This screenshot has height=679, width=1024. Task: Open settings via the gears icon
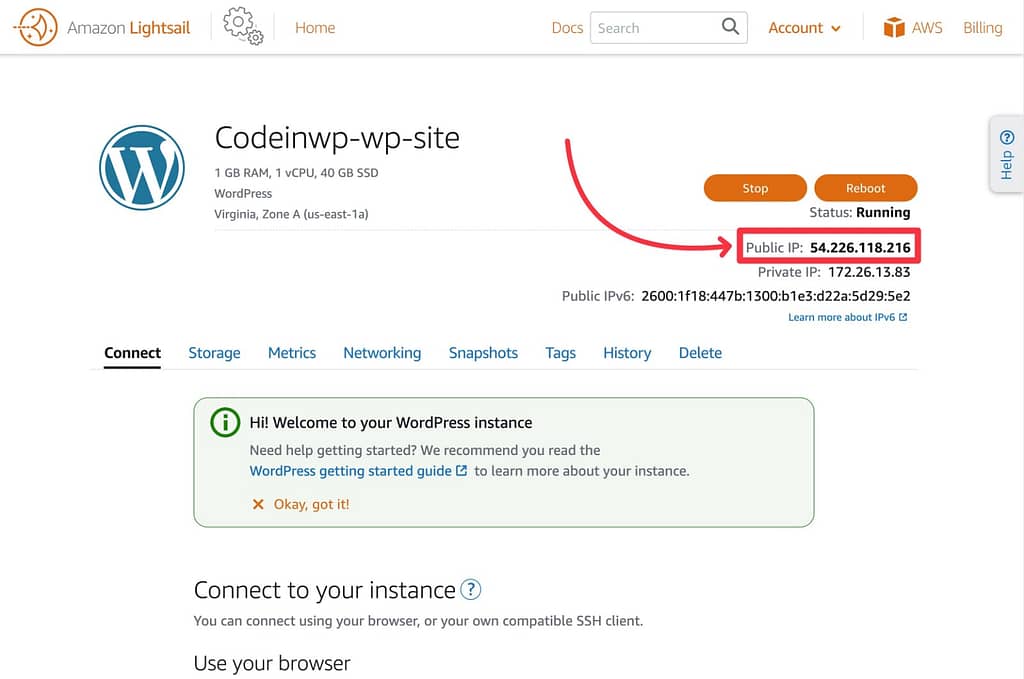[x=243, y=26]
